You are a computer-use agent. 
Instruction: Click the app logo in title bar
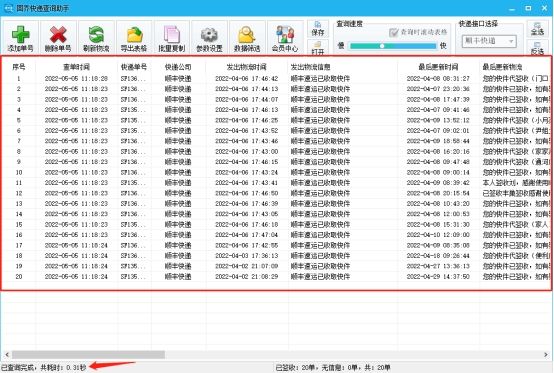tap(8, 8)
